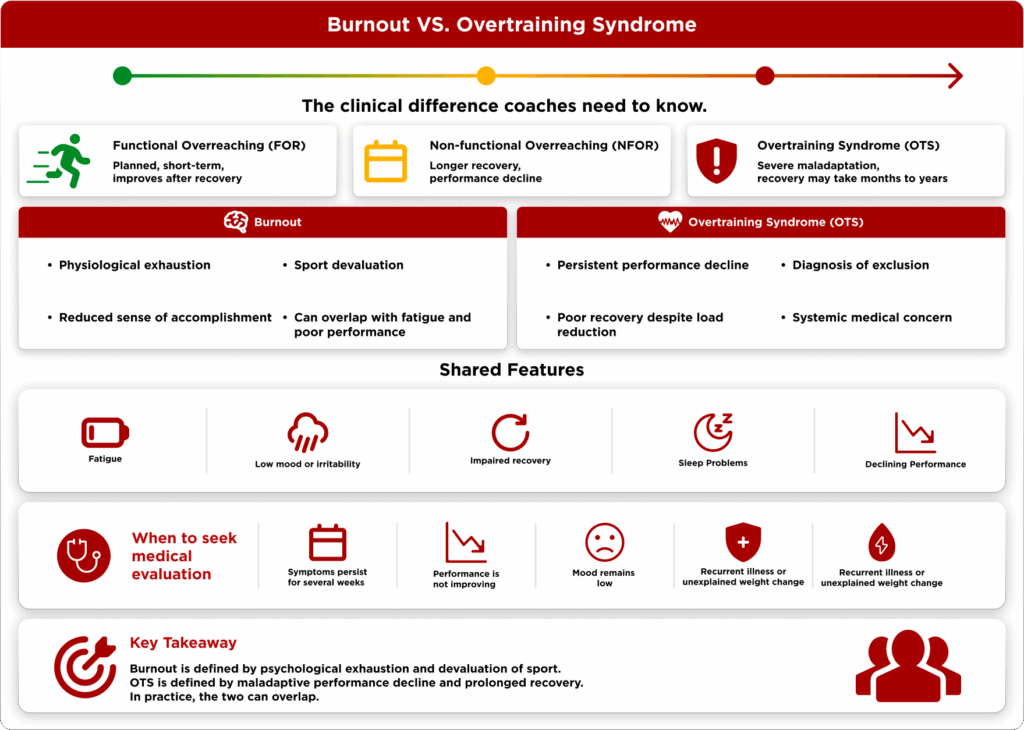Click the Sport devaluation bullet
The image size is (1024, 730).
tap(349, 265)
